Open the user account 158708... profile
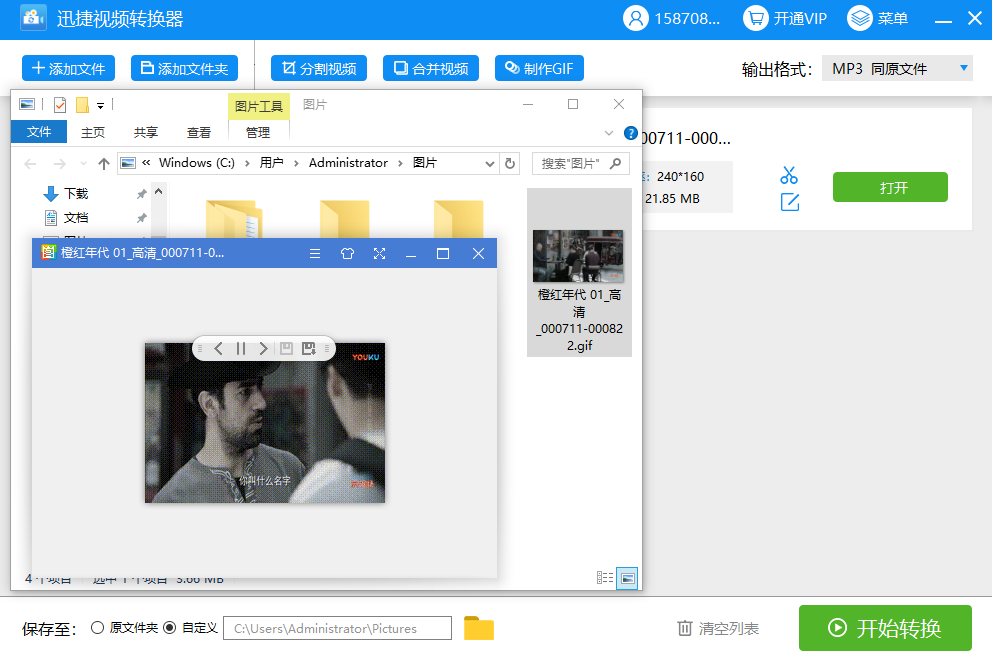 pyautogui.click(x=672, y=18)
